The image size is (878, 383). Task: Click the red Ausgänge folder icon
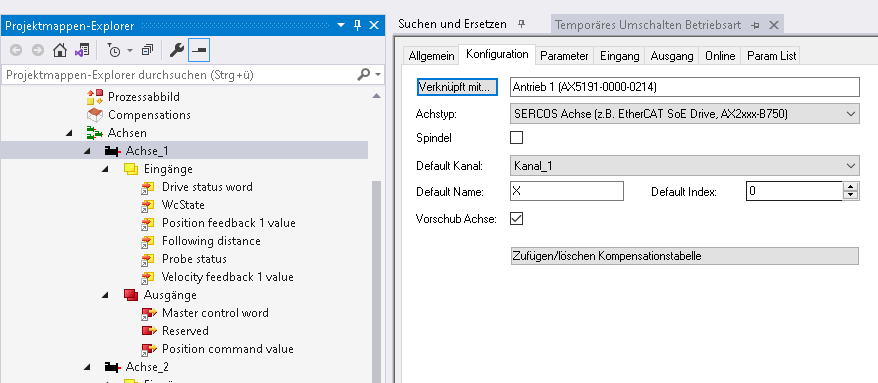pyautogui.click(x=130, y=295)
